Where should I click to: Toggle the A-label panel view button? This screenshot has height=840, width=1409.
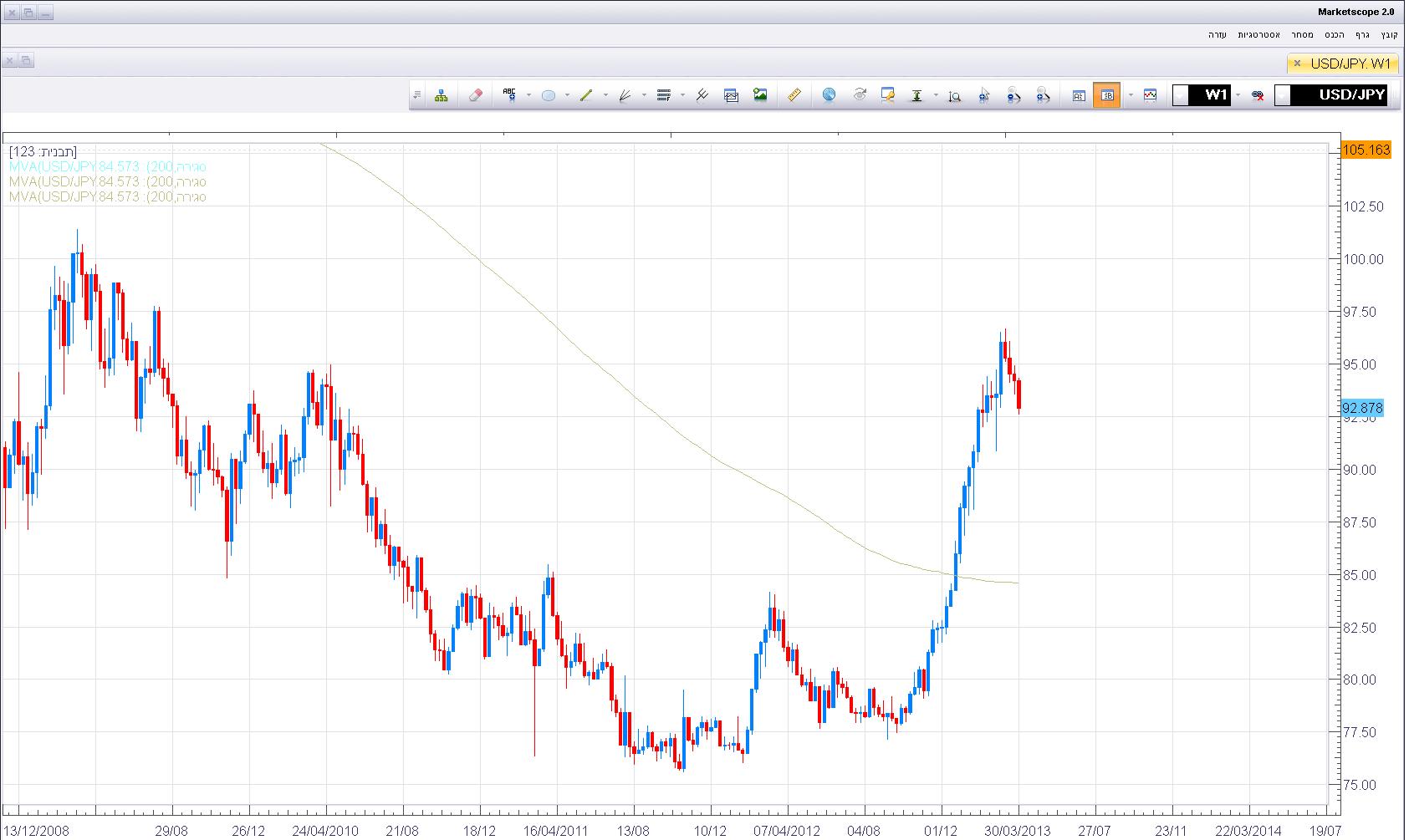[1079, 95]
